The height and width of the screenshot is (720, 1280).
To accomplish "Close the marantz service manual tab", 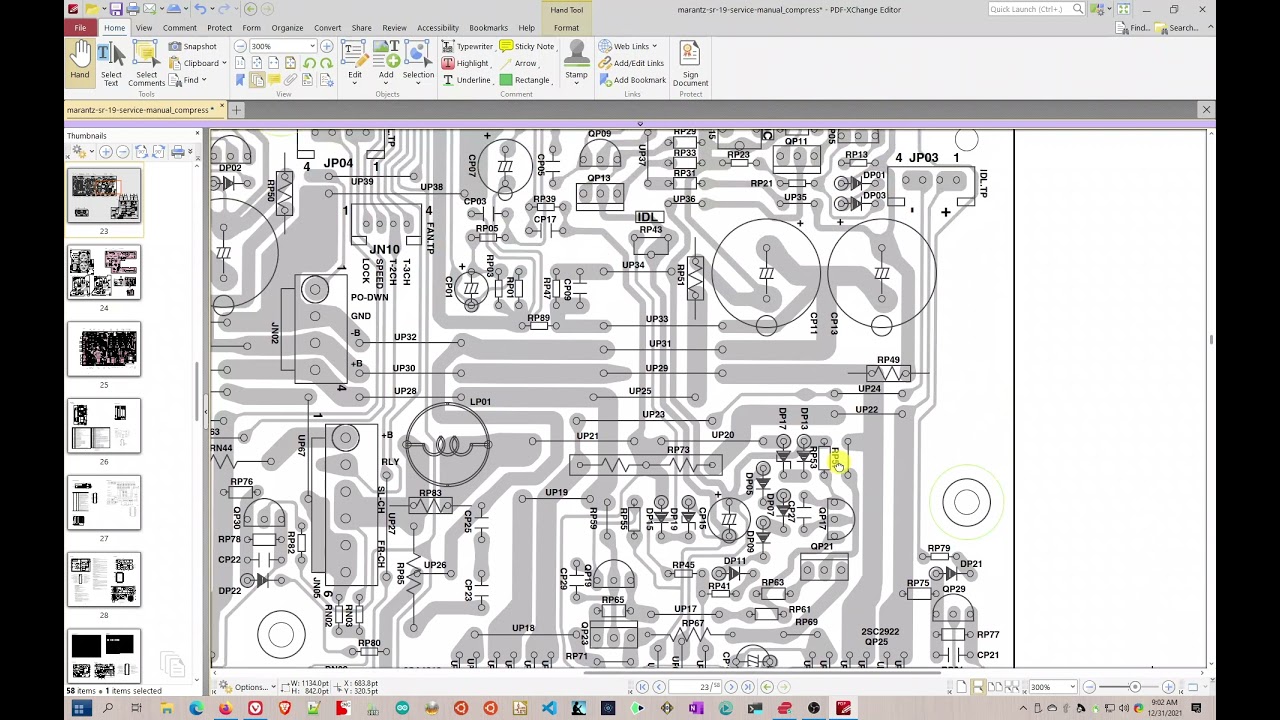I will click(x=221, y=107).
